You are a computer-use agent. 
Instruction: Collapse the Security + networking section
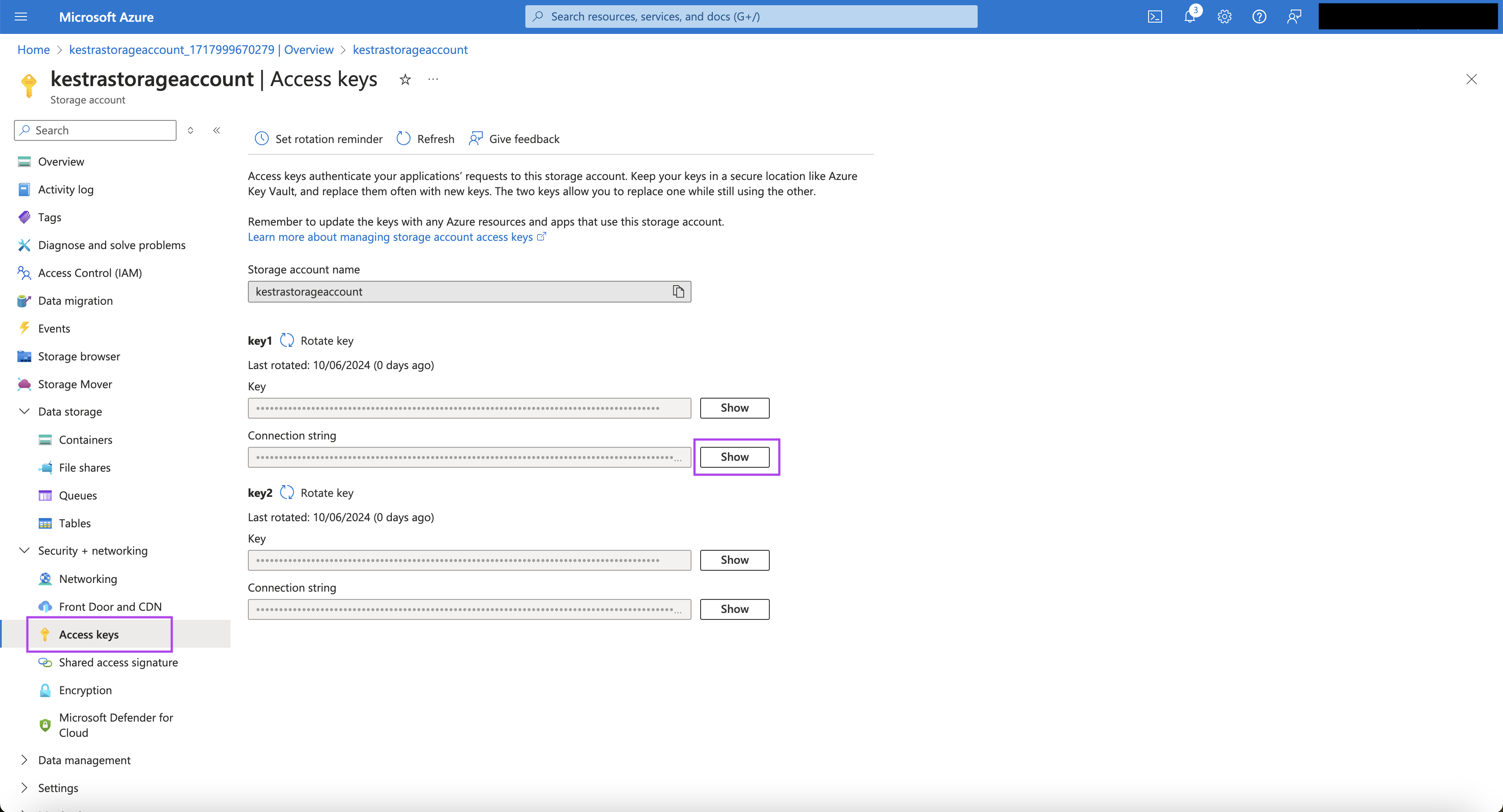[24, 550]
